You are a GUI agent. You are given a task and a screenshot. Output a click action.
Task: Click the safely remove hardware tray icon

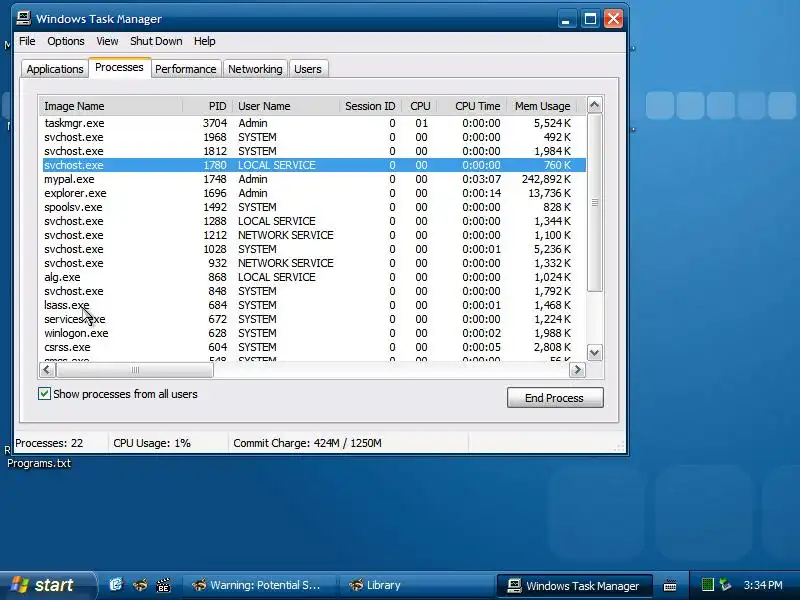tap(726, 585)
